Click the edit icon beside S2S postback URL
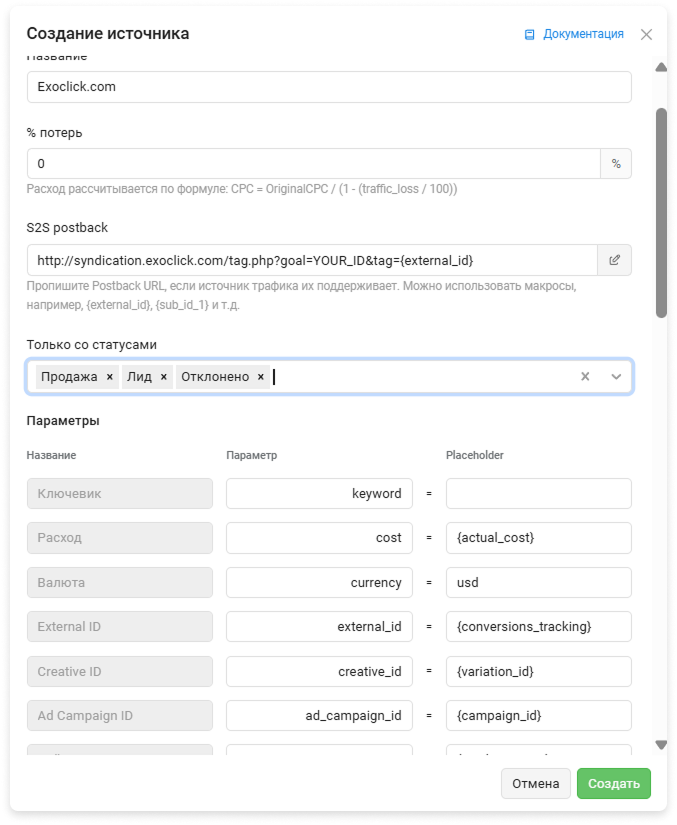Screen dimensions: 677x825 (614, 260)
